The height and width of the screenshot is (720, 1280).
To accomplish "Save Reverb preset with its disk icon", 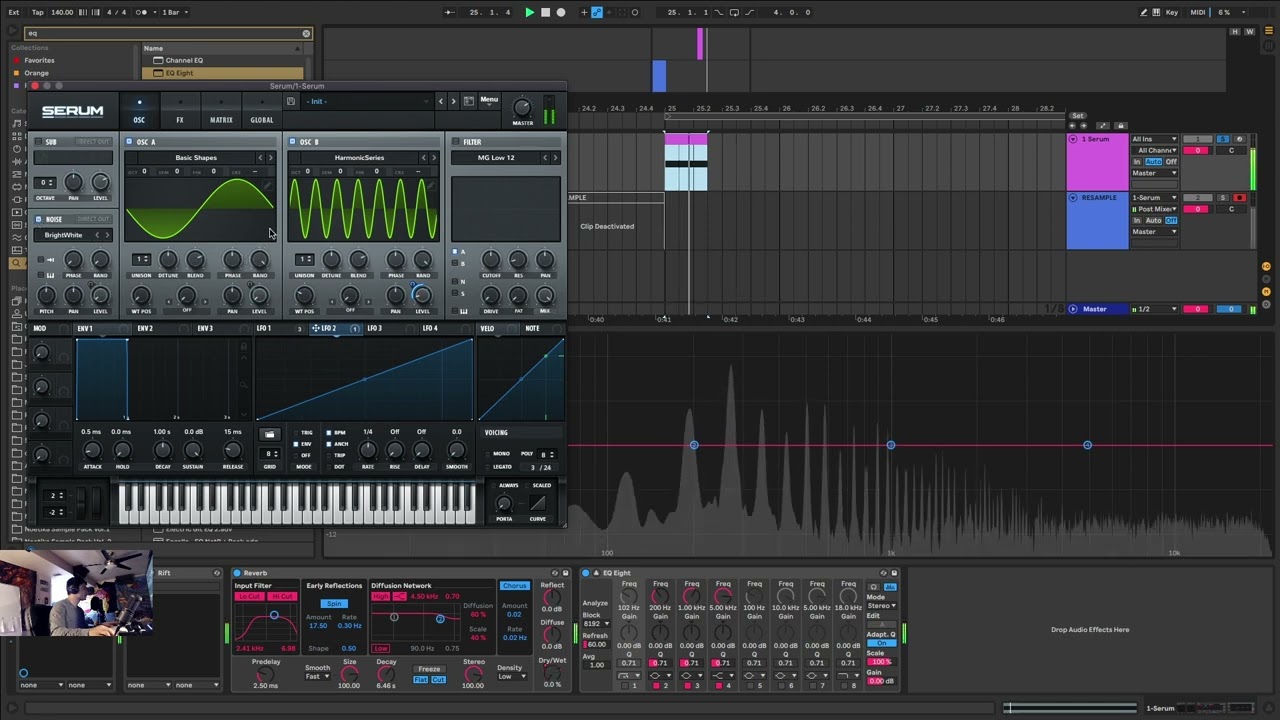I will click(567, 573).
